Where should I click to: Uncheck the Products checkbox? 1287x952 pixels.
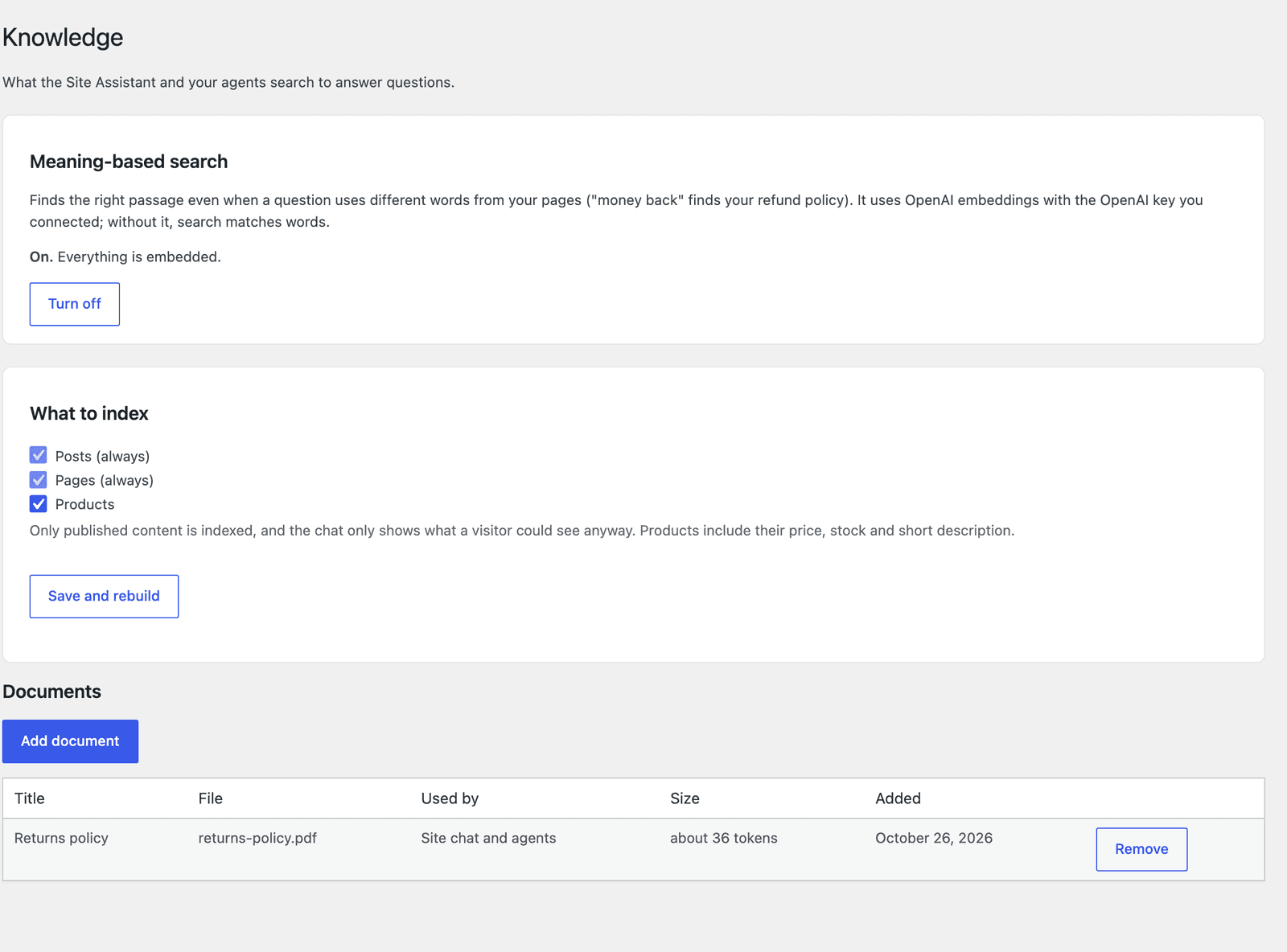point(39,504)
